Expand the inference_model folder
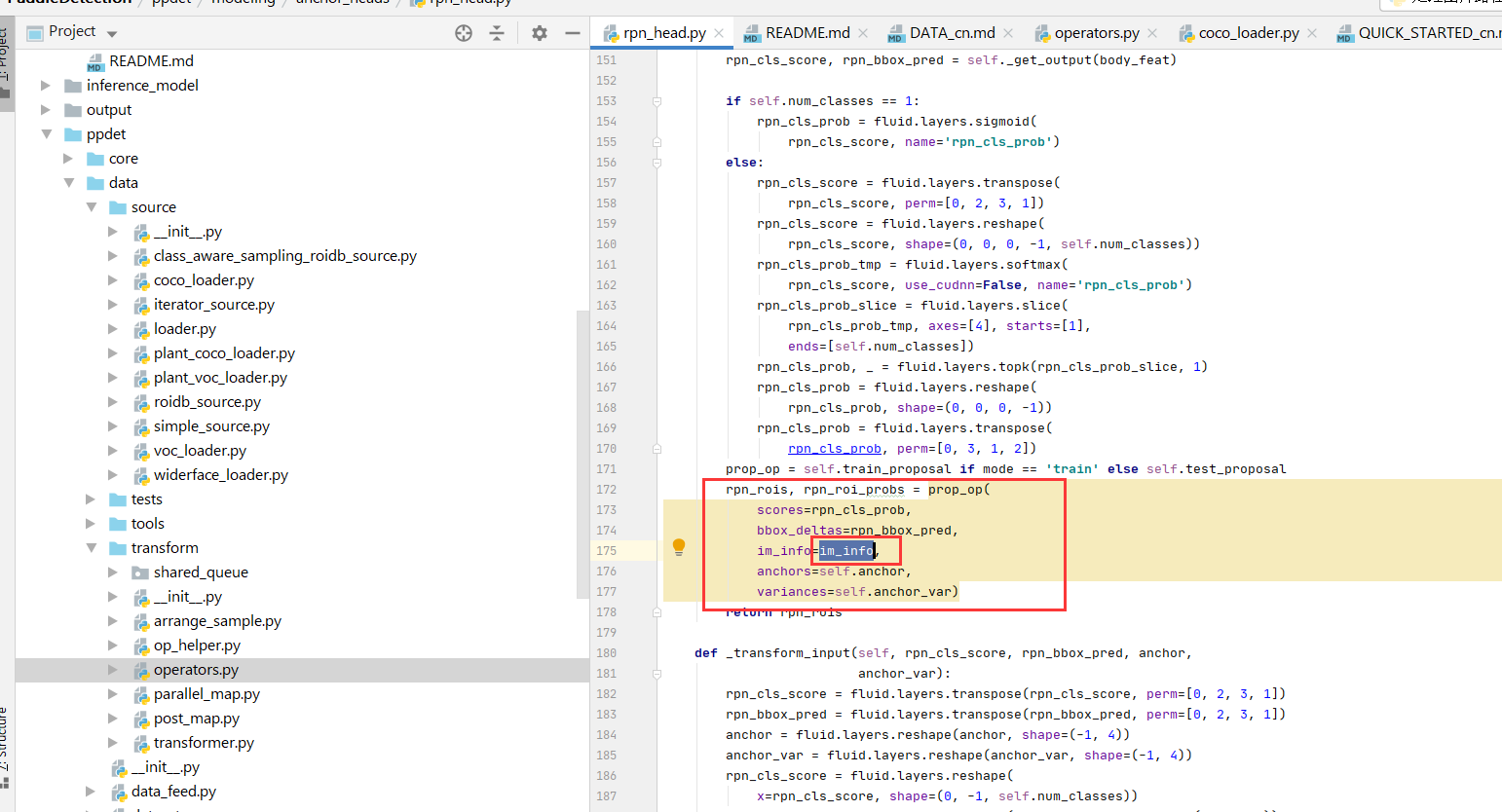Screen dimensions: 1502x812 [x=46, y=86]
